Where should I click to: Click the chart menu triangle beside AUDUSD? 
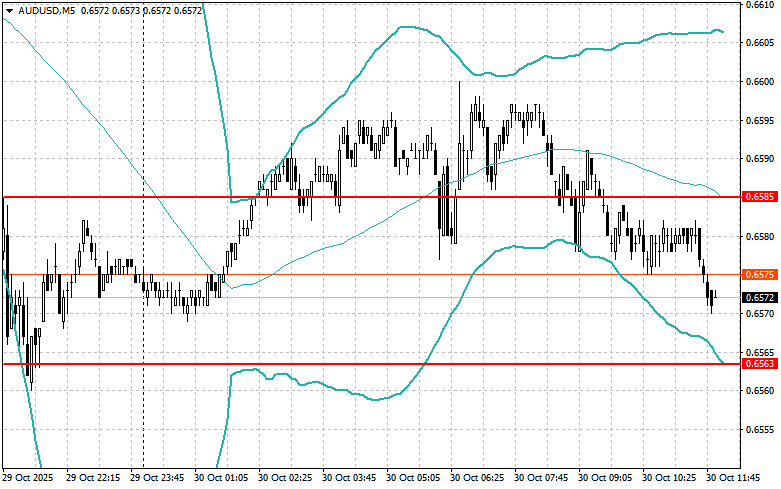tap(9, 10)
